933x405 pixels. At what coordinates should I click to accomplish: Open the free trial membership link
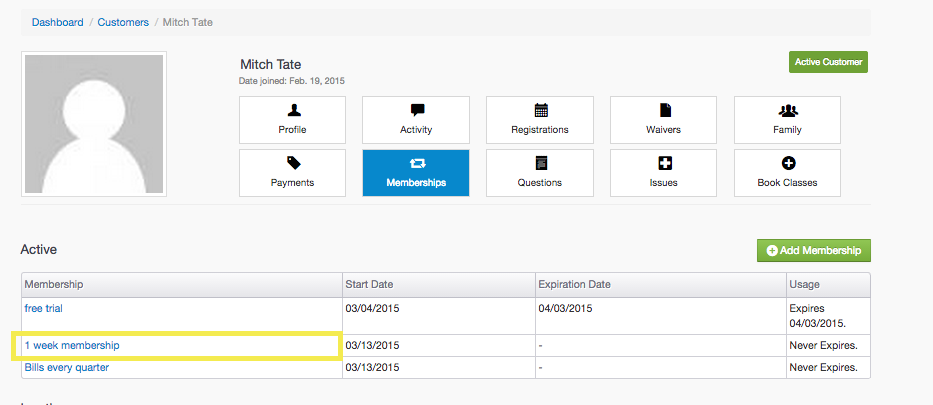coord(43,308)
